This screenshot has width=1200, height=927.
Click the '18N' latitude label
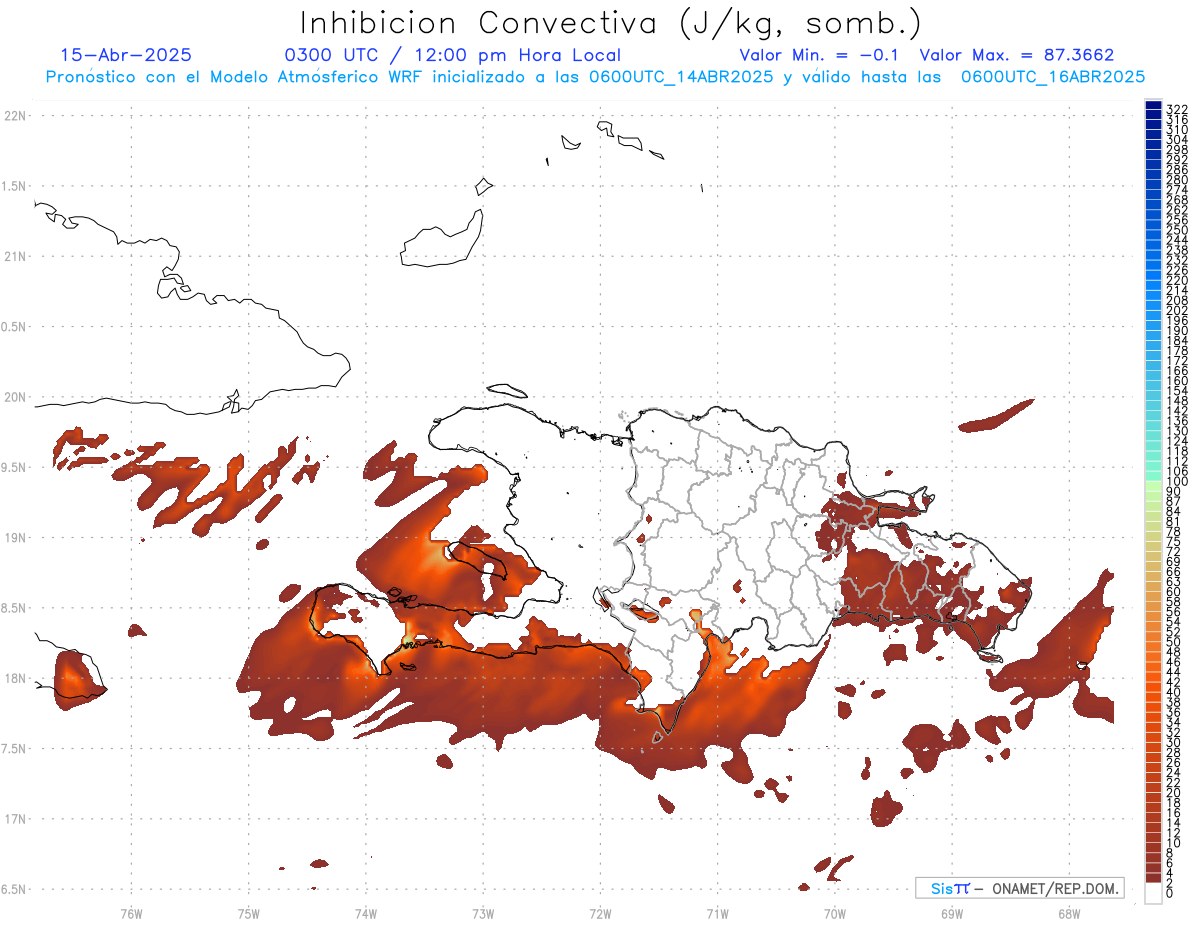click(x=14, y=678)
